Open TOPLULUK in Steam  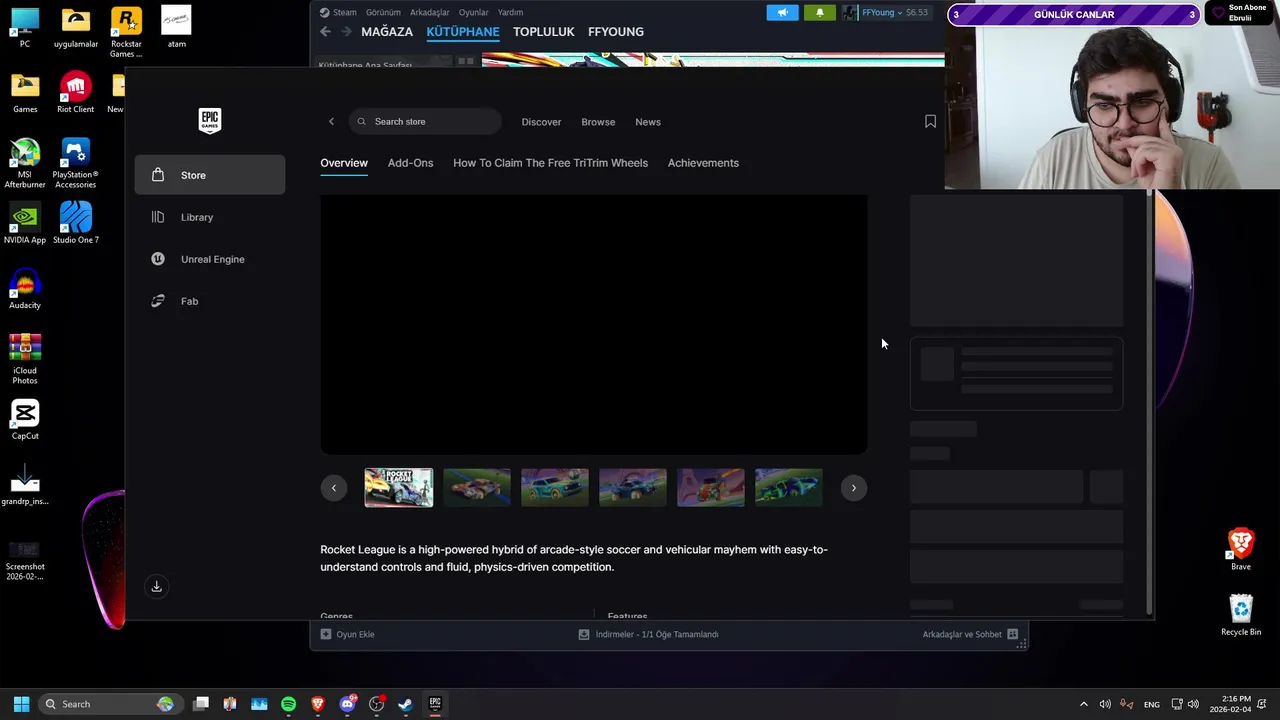(544, 32)
